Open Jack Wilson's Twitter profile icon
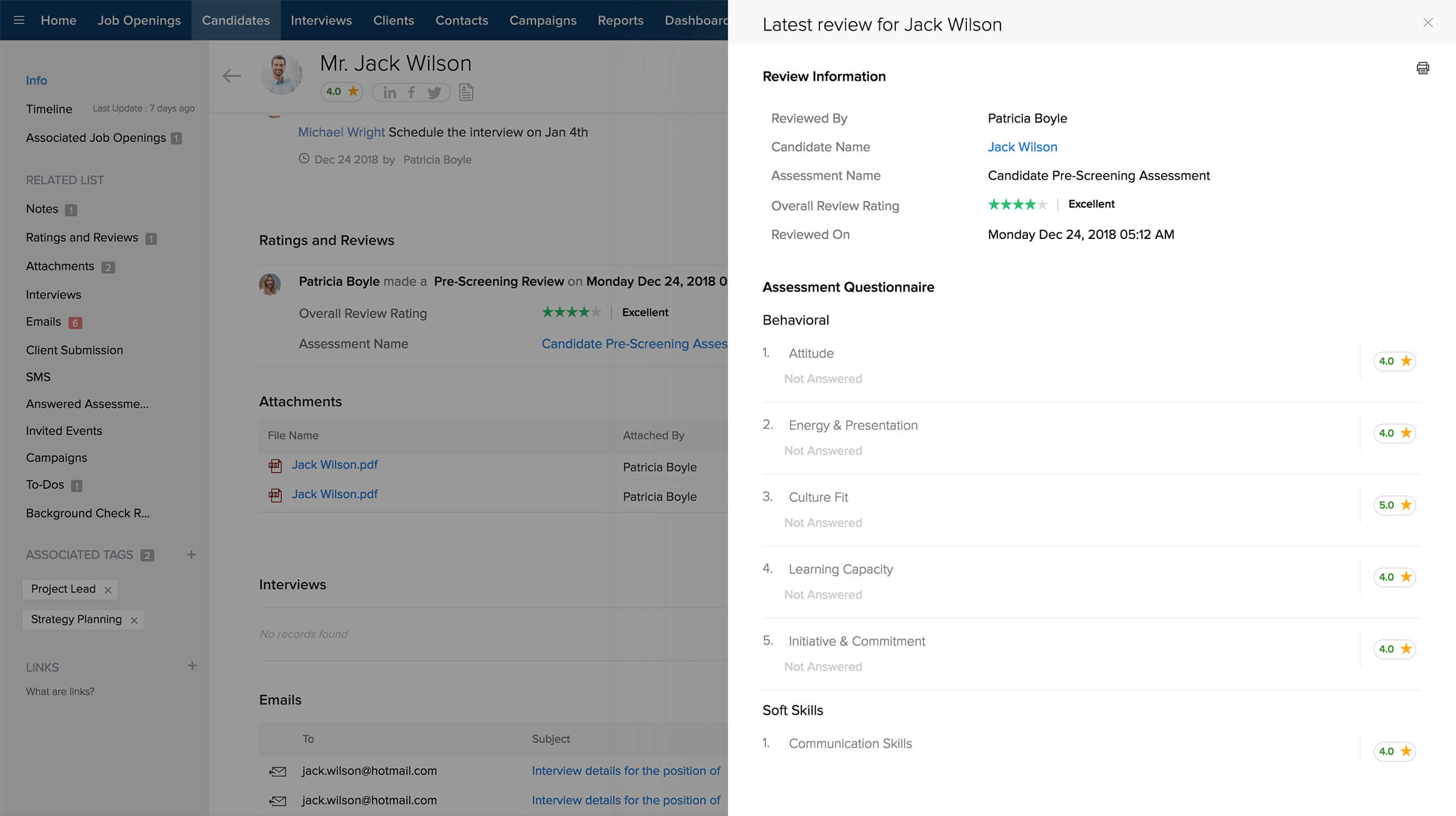Image resolution: width=1456 pixels, height=816 pixels. click(x=434, y=93)
